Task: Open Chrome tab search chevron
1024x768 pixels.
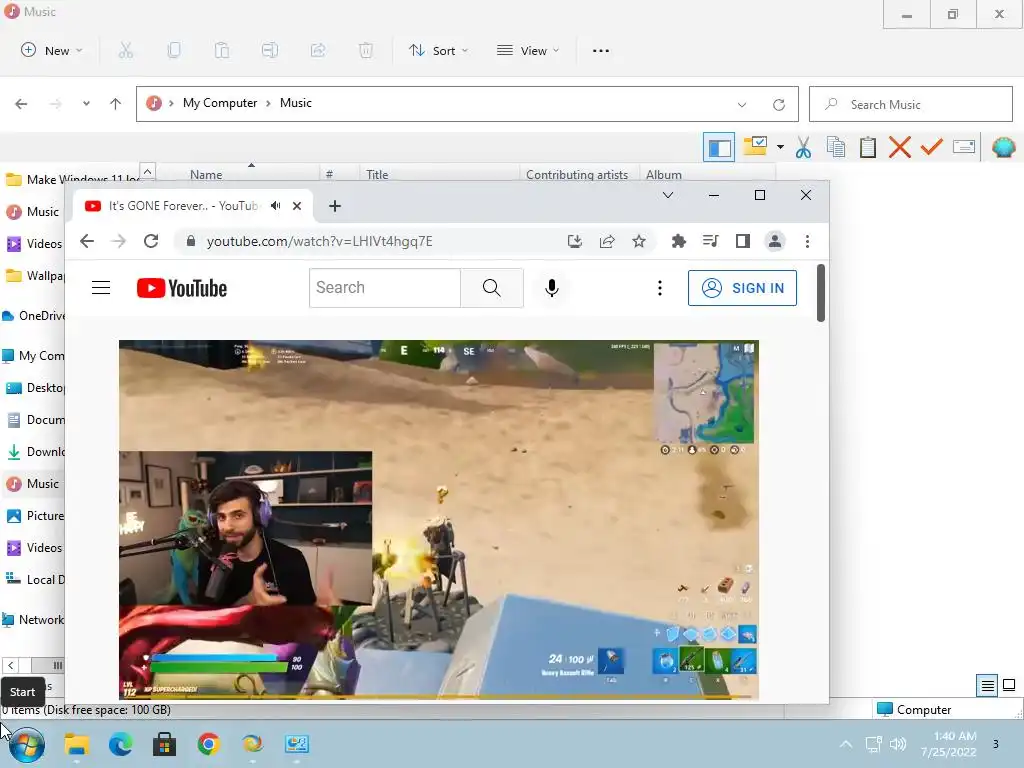Action: coord(667,195)
